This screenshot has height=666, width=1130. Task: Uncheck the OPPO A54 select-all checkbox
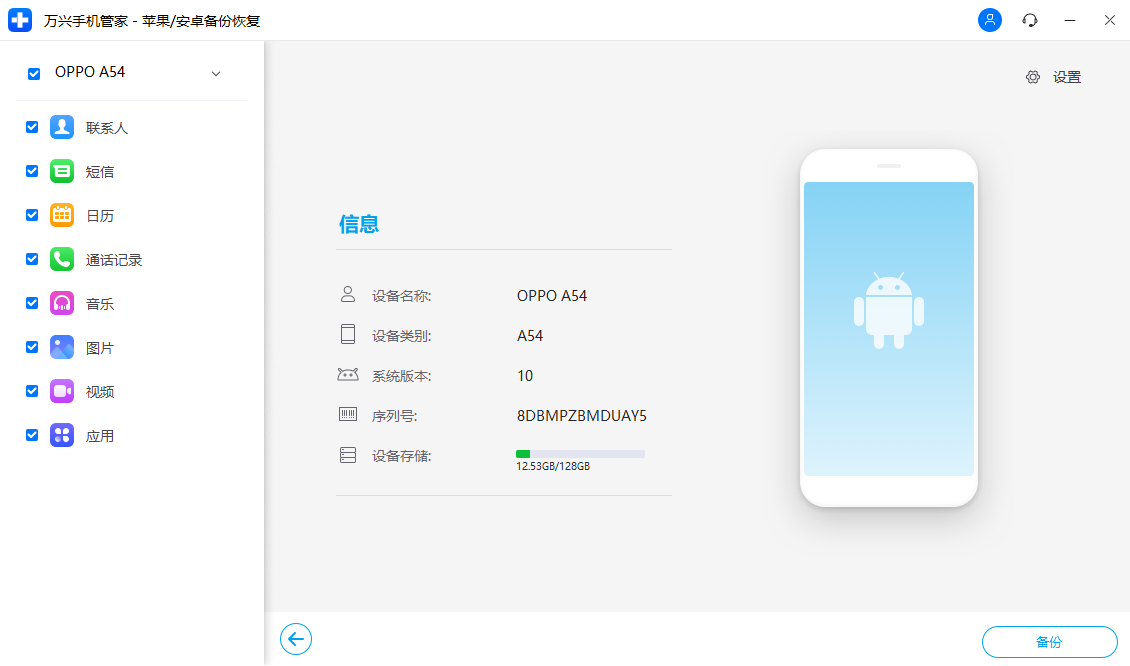click(x=34, y=73)
